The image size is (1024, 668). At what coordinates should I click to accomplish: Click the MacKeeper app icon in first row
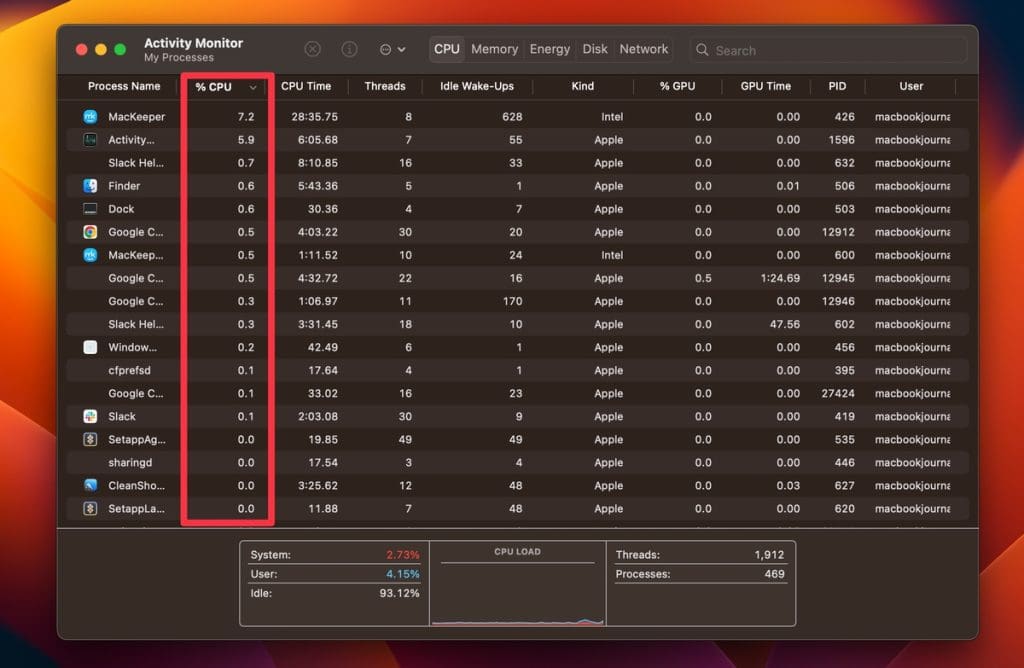pyautogui.click(x=90, y=116)
